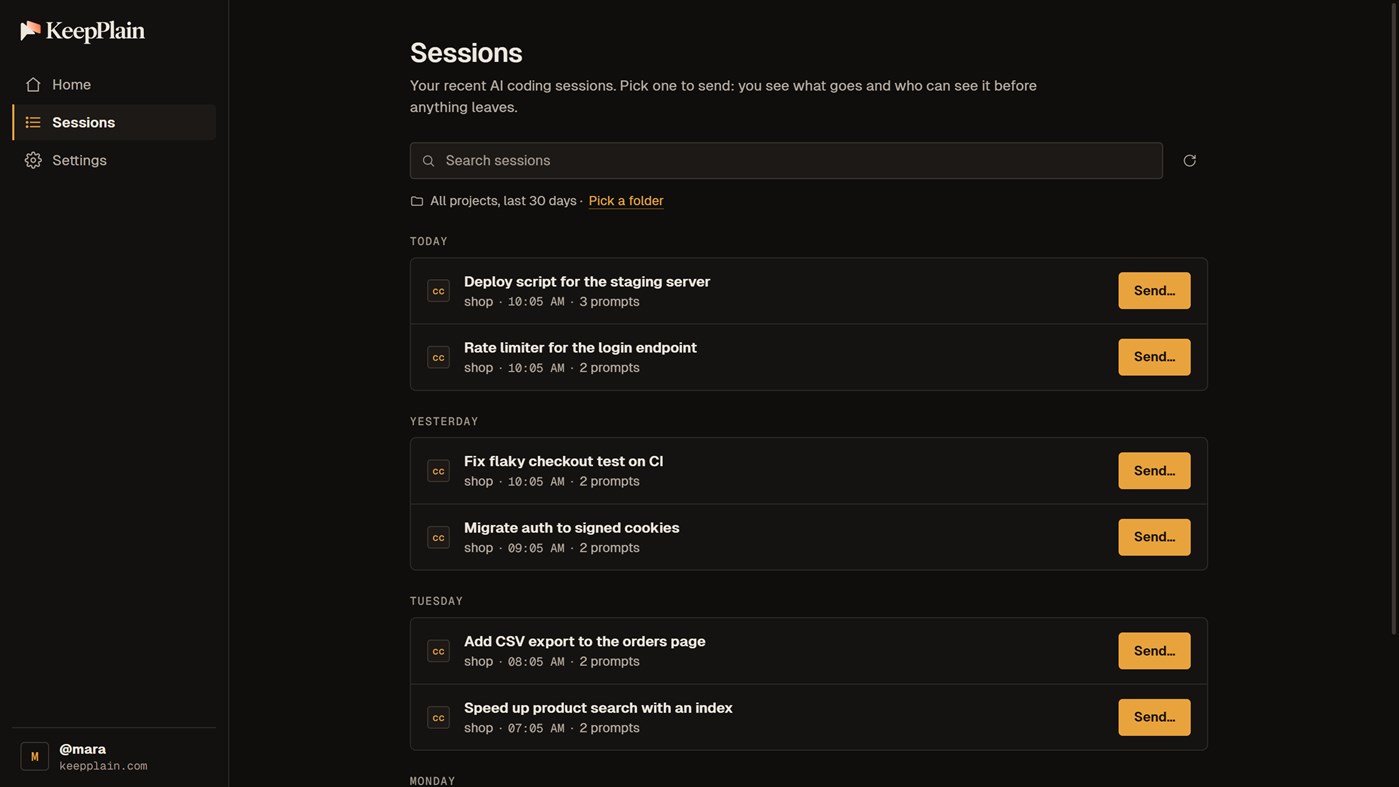
Task: Click the page's vertical scrollbar
Action: click(1395, 318)
